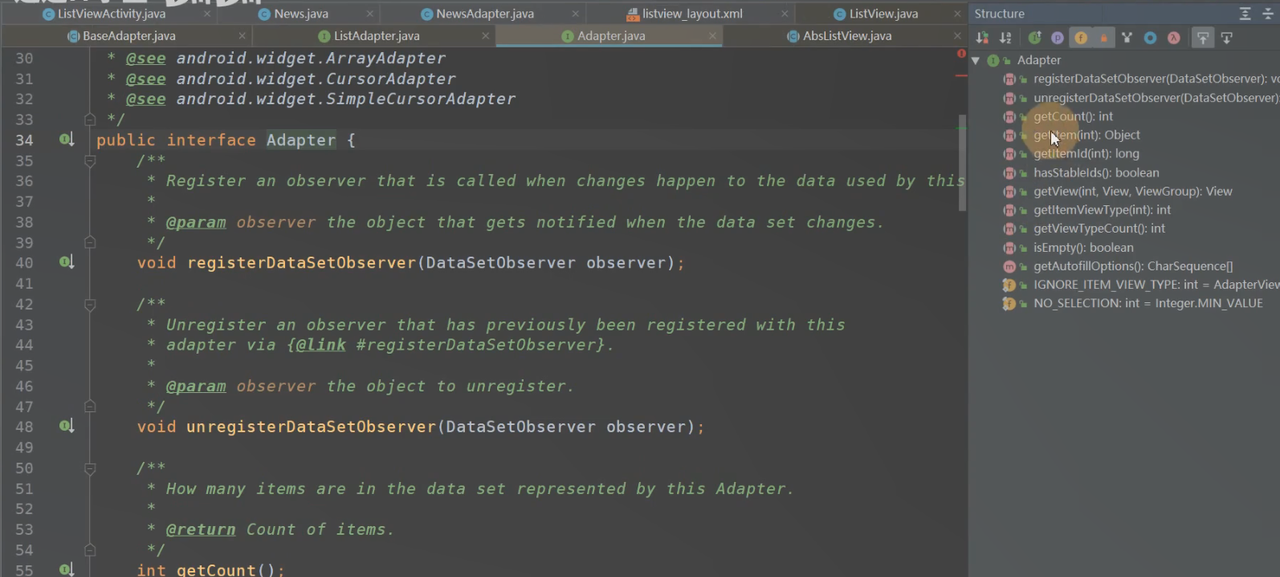Click the Show Inherited icon in Structure

coord(1034,38)
